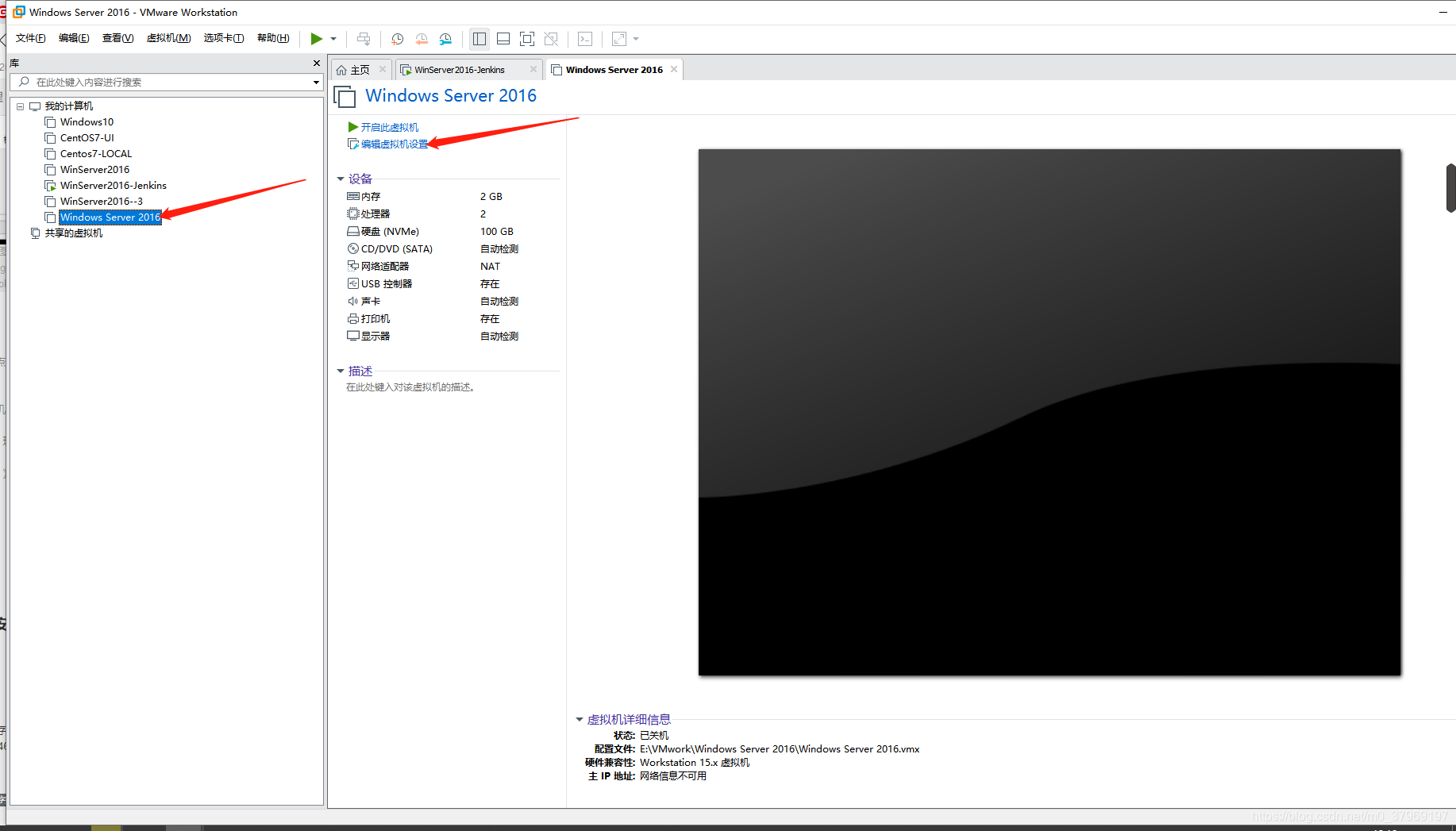Viewport: 1456px width, 831px height.
Task: Open the 帮助(H) menu
Action: pos(273,38)
